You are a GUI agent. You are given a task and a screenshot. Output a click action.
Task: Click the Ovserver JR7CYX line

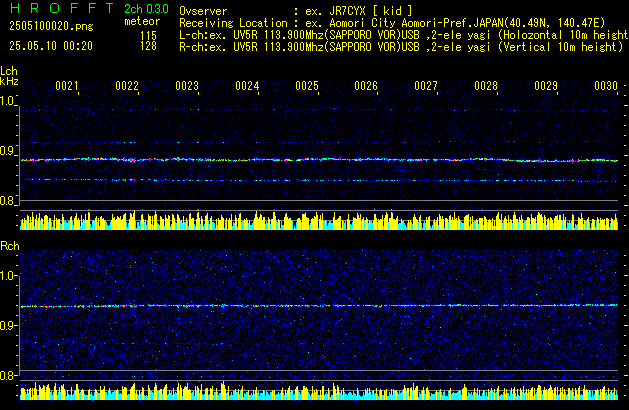[296, 11]
